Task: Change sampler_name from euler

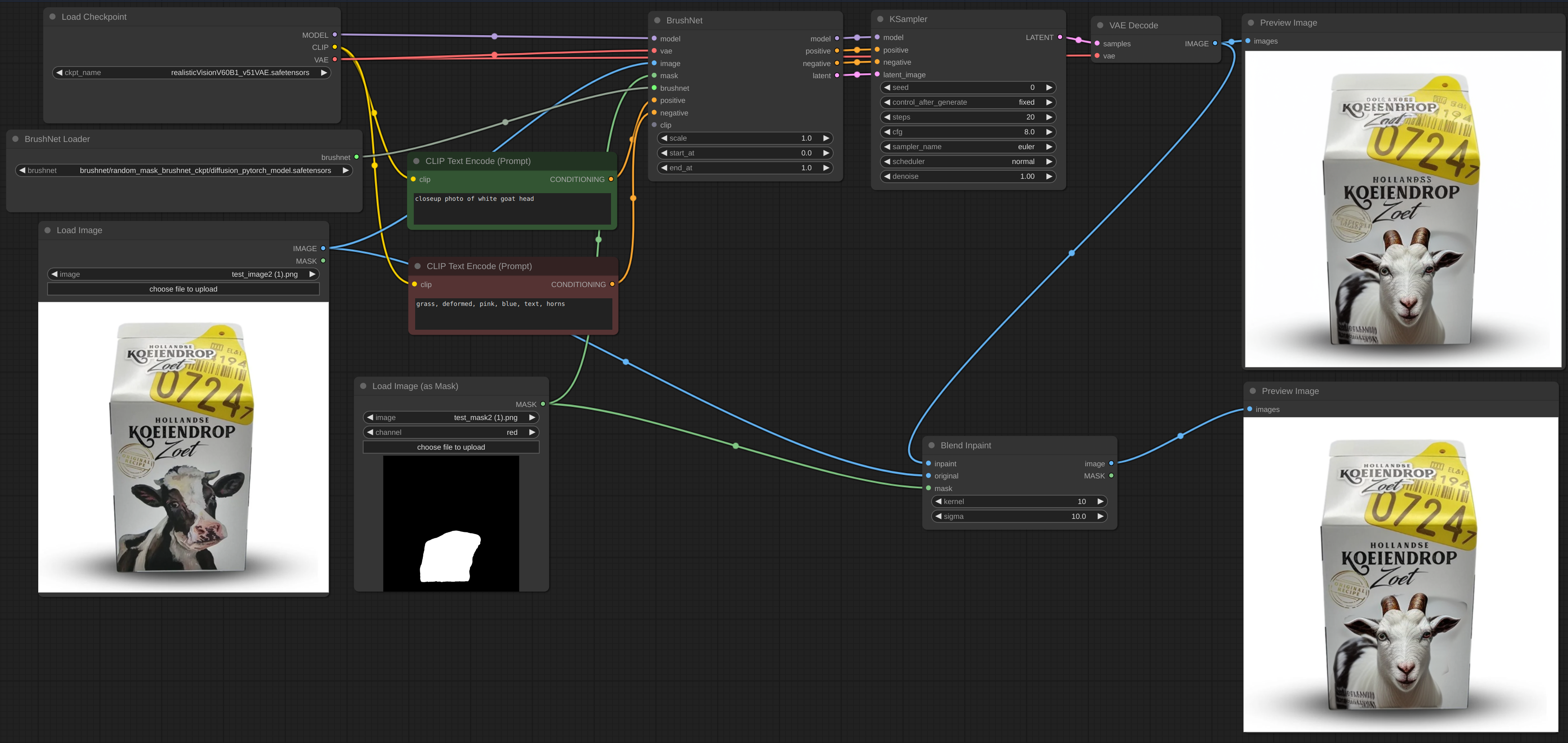Action: pyautogui.click(x=968, y=146)
